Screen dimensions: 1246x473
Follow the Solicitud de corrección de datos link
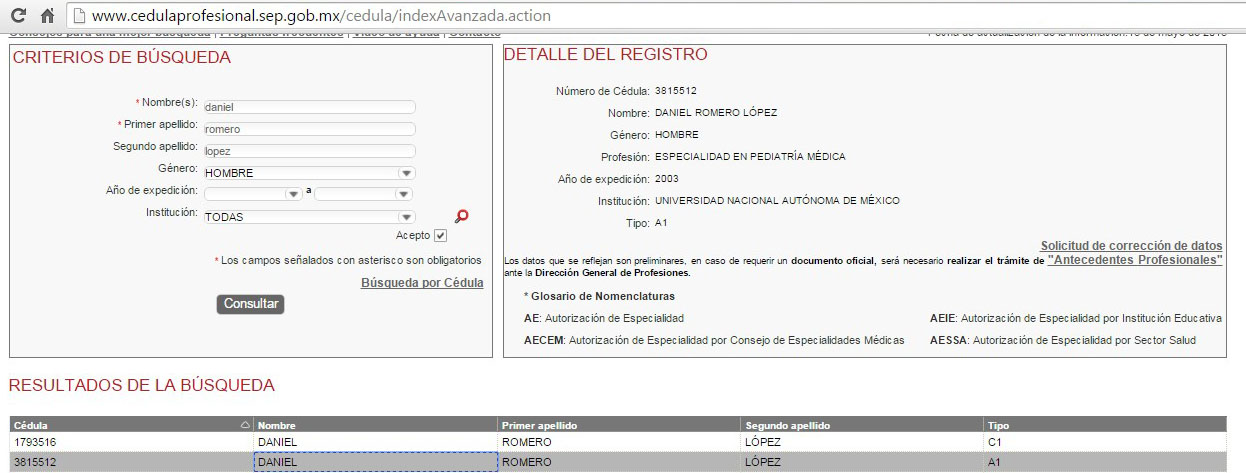click(1131, 246)
